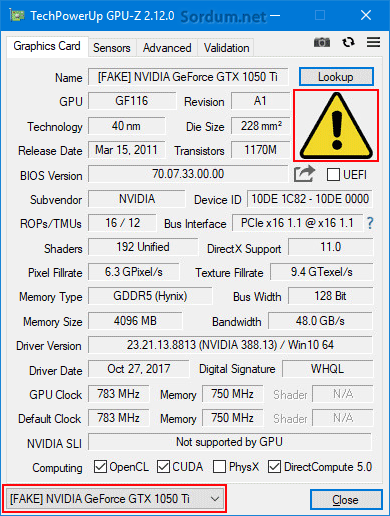The width and height of the screenshot is (390, 516).
Task: Click the Release Date field Mar 15, 2011
Action: 126,150
